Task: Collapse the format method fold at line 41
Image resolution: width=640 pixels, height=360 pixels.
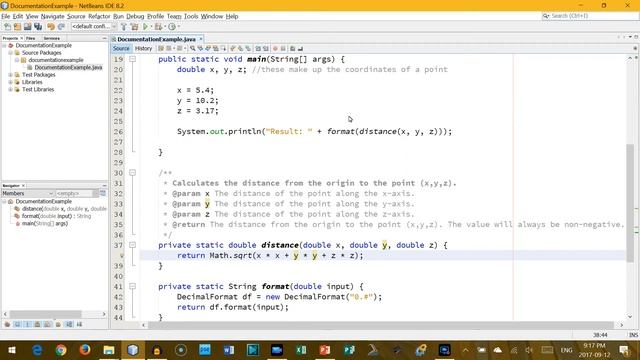Action: pos(132,286)
